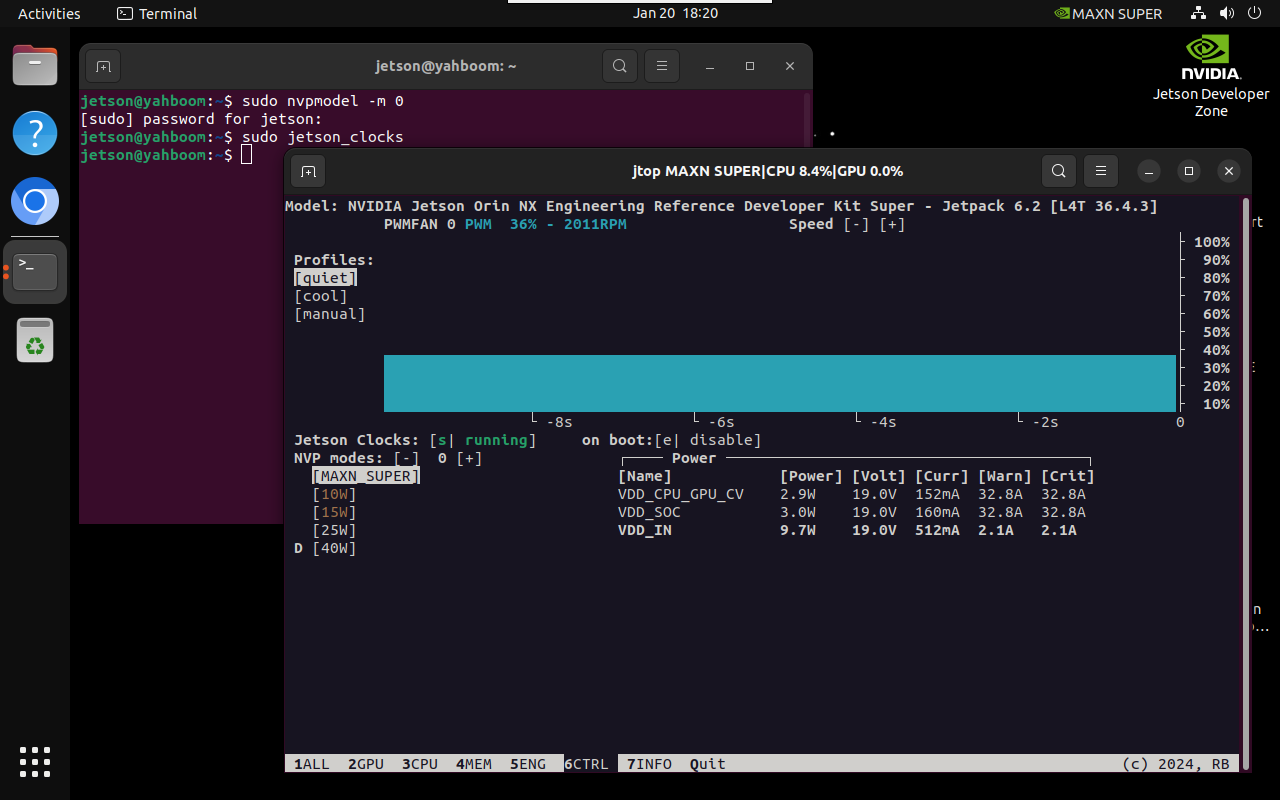This screenshot has width=1280, height=800.
Task: Open hamburger menu in jtop window
Action: coord(1101,171)
